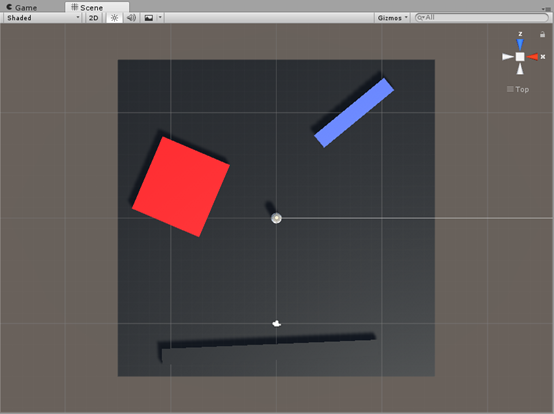Open the panel options menu icon
Viewport: 554px width, 414px height.
pos(547,8)
